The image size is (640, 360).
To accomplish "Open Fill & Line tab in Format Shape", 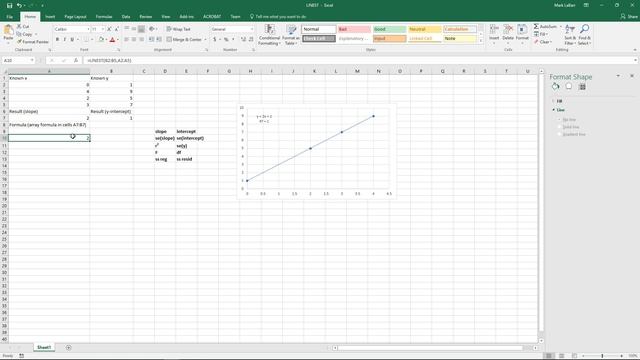I will click(x=555, y=87).
